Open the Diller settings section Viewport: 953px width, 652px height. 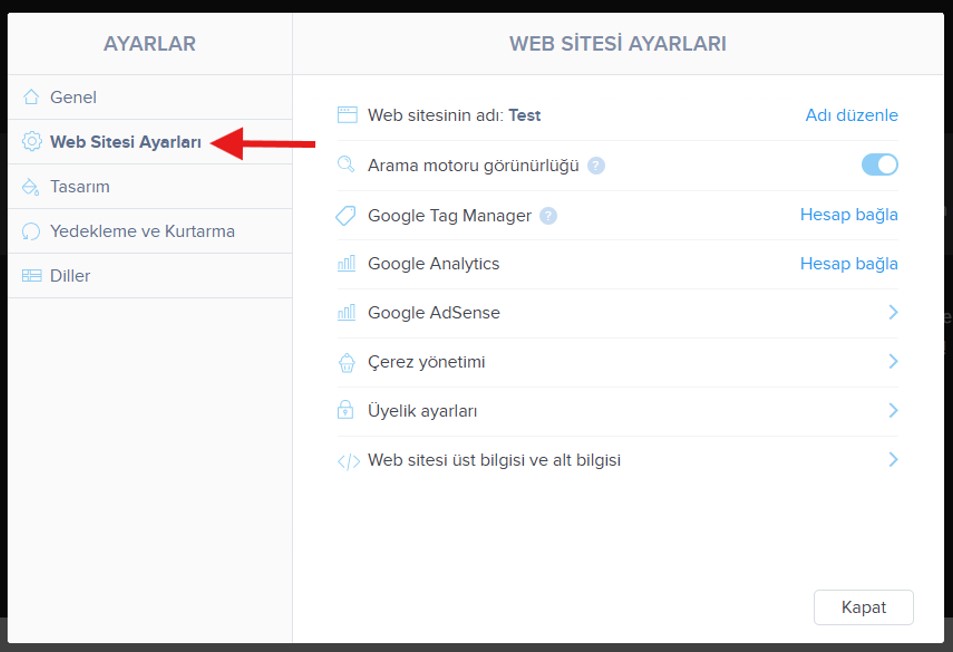pos(70,276)
